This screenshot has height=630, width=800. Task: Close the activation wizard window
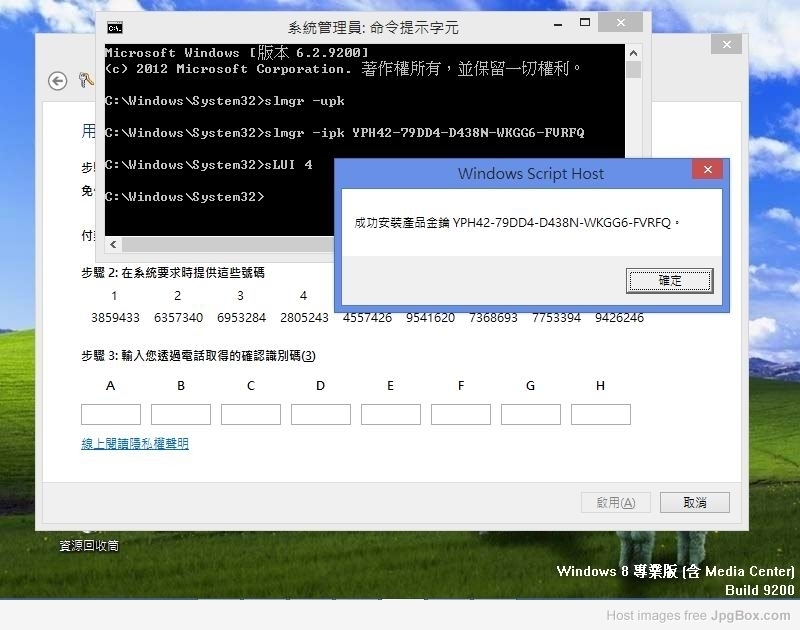[726, 45]
